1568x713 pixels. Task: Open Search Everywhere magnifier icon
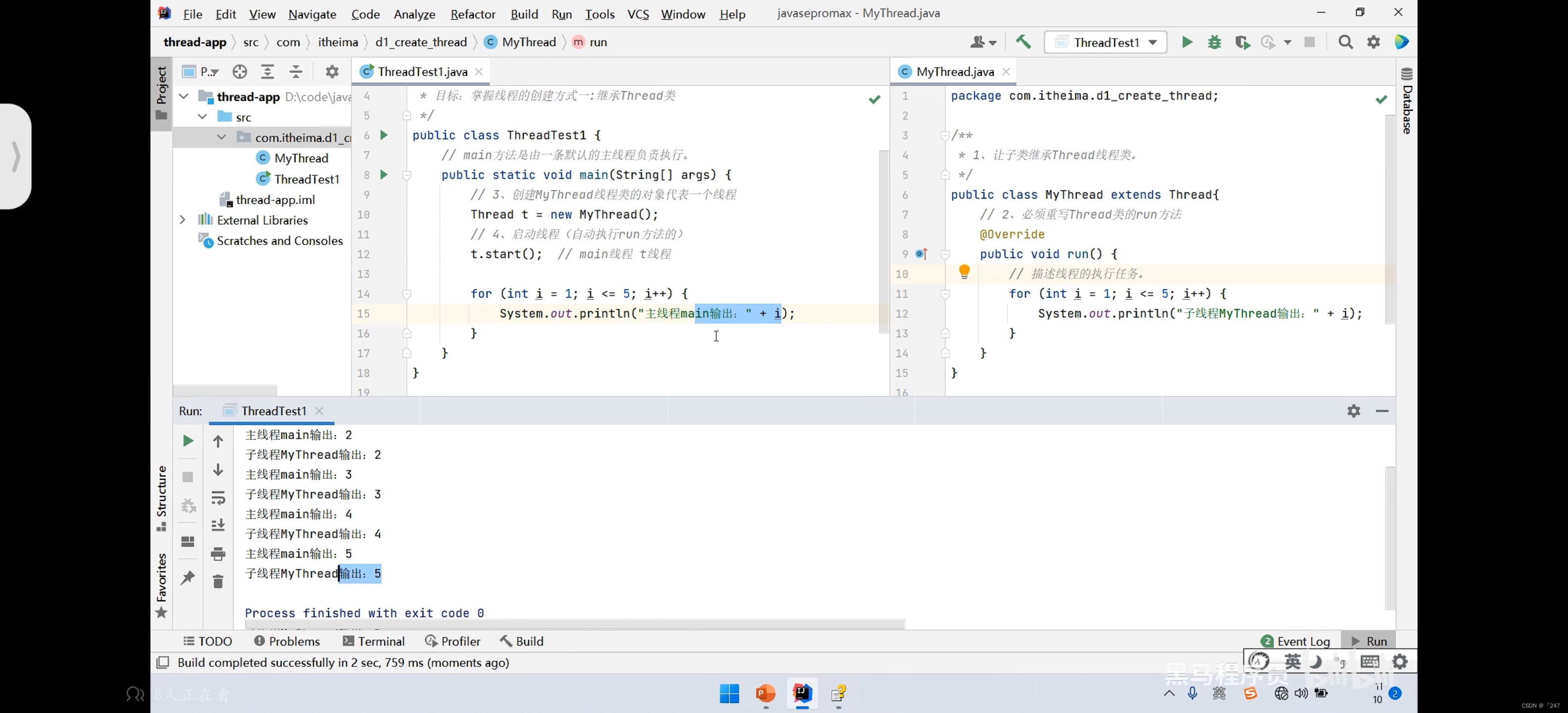pyautogui.click(x=1345, y=42)
